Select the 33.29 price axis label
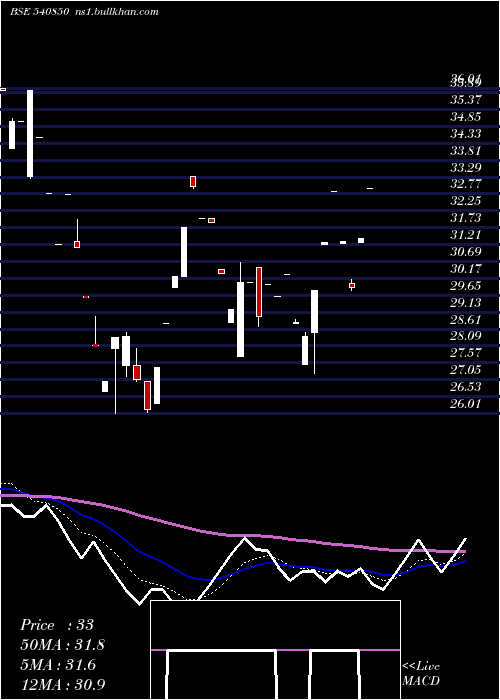This screenshot has height=700, width=500. click(x=466, y=168)
